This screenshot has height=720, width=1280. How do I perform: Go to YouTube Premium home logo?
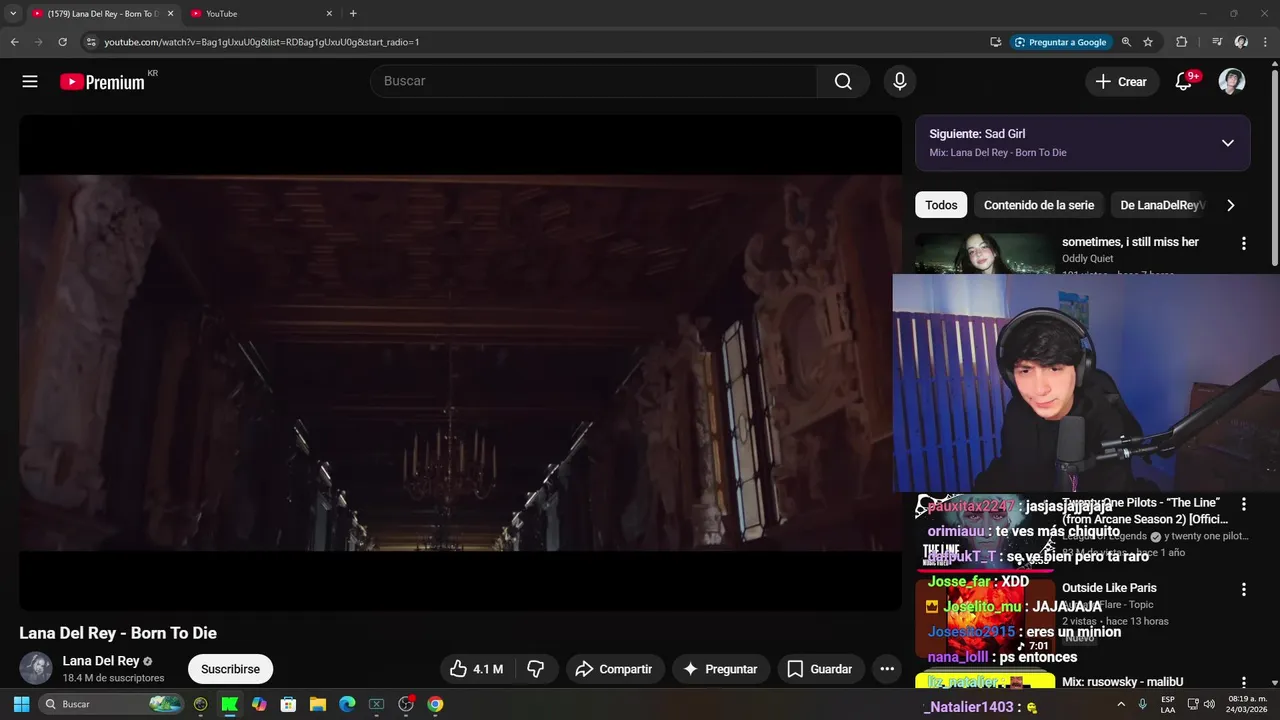pyautogui.click(x=102, y=82)
